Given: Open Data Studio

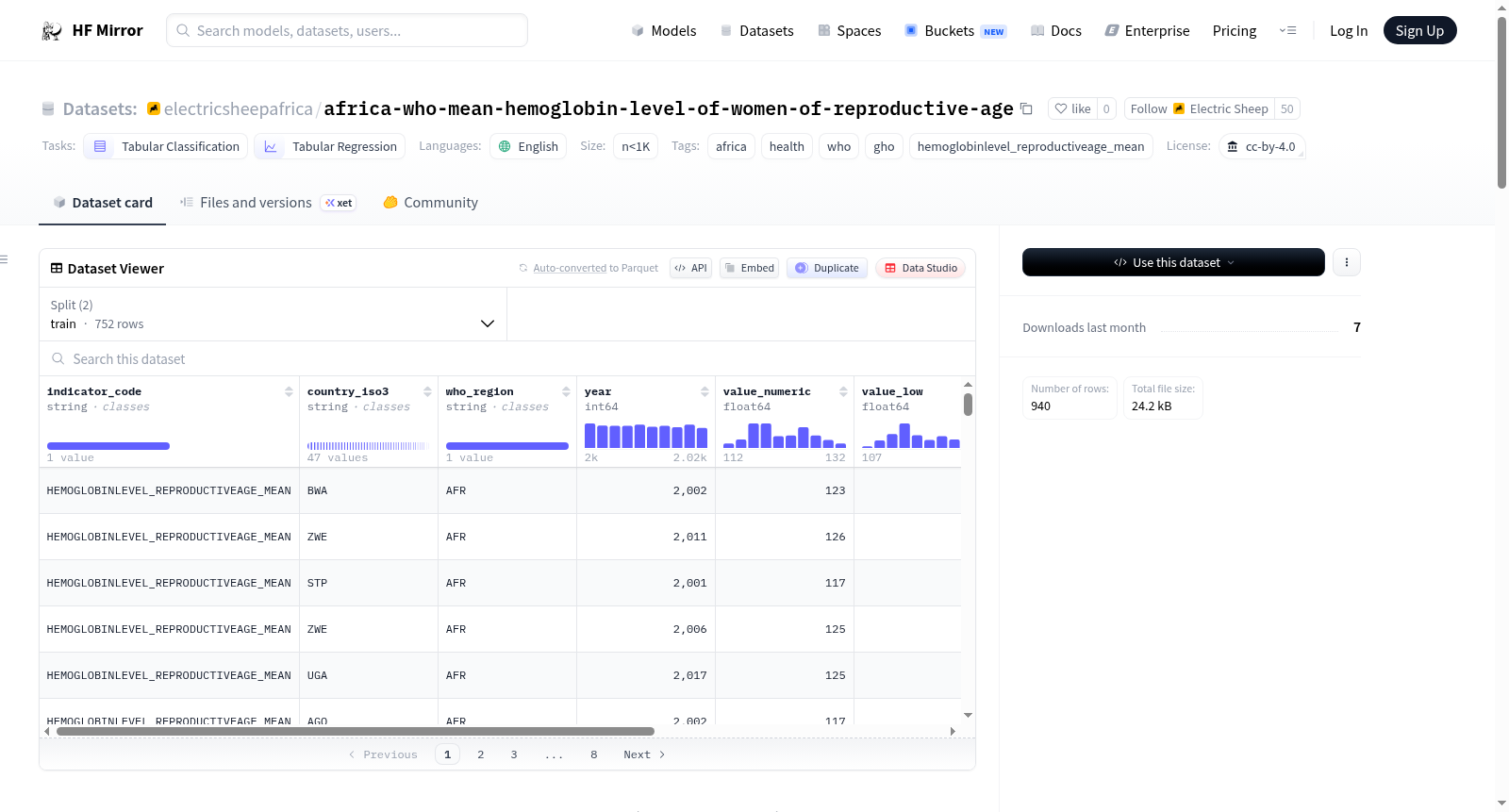Looking at the screenshot, I should coord(920,268).
